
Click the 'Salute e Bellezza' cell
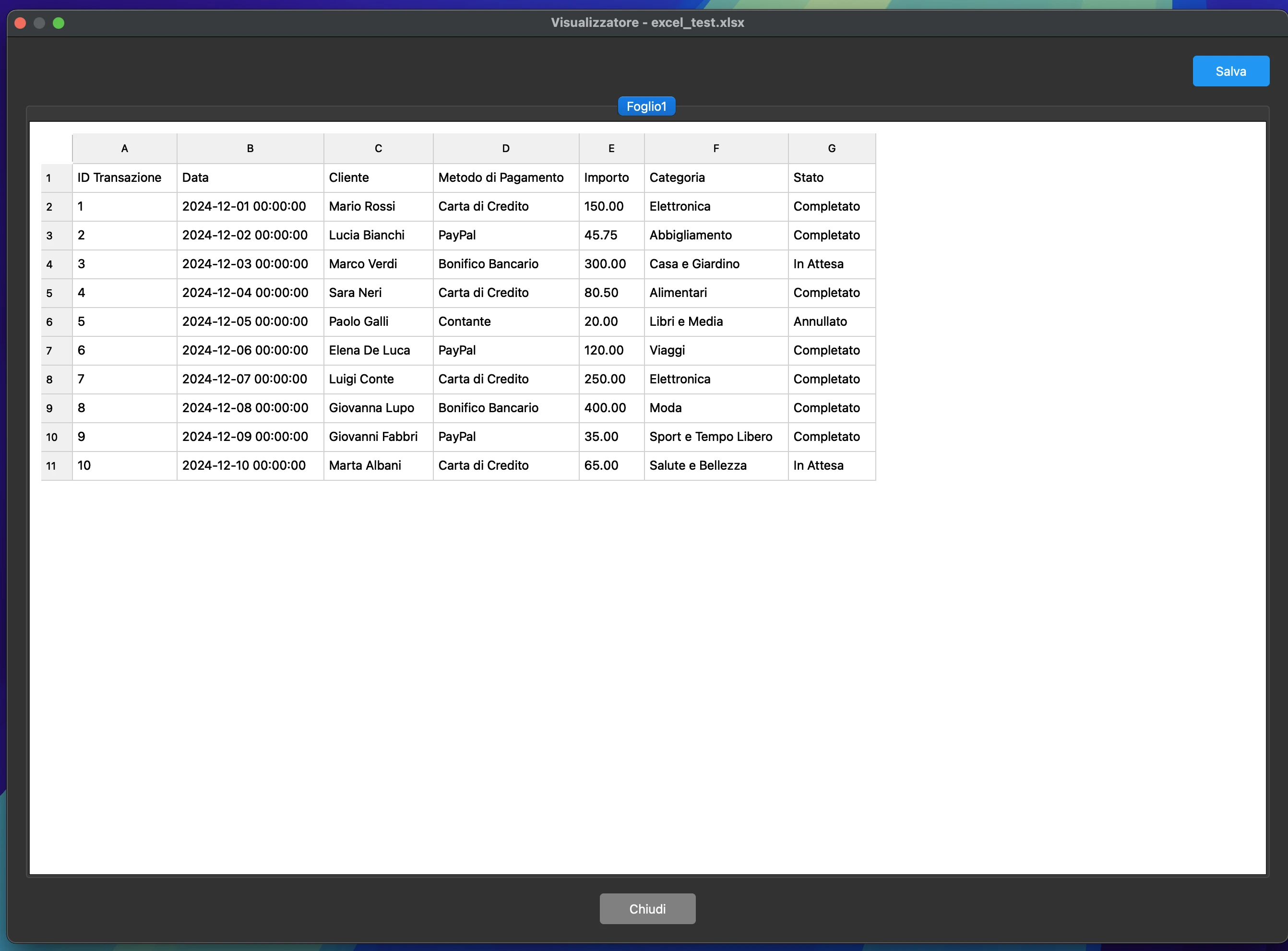click(716, 465)
